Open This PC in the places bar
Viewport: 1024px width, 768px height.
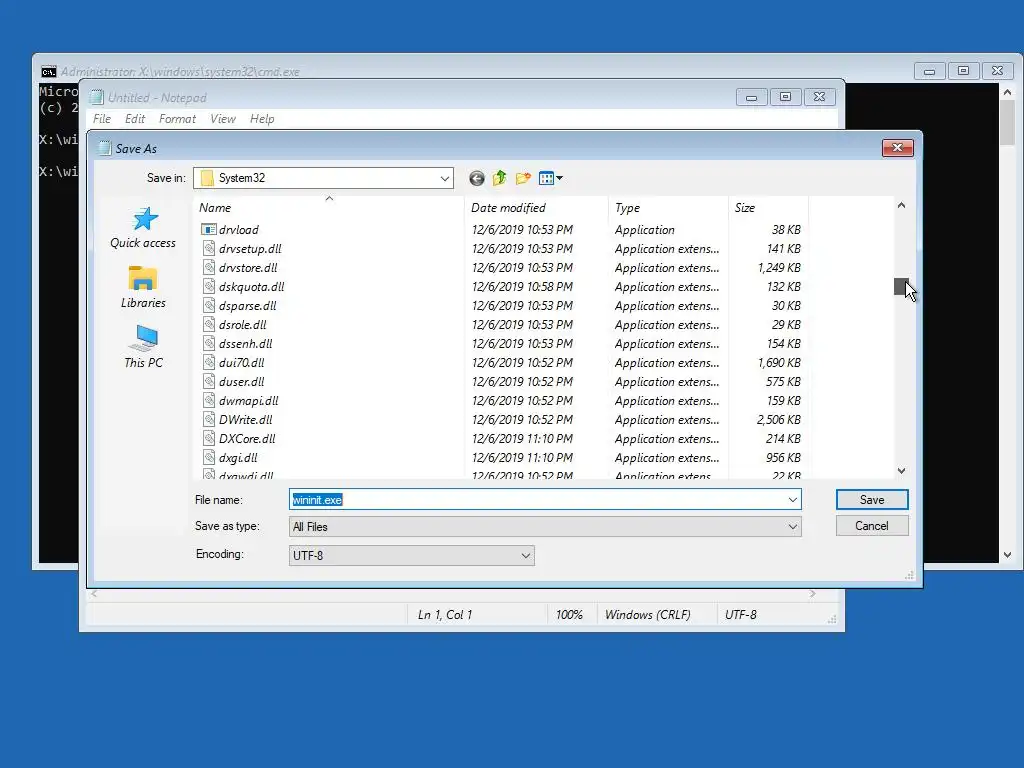(144, 347)
